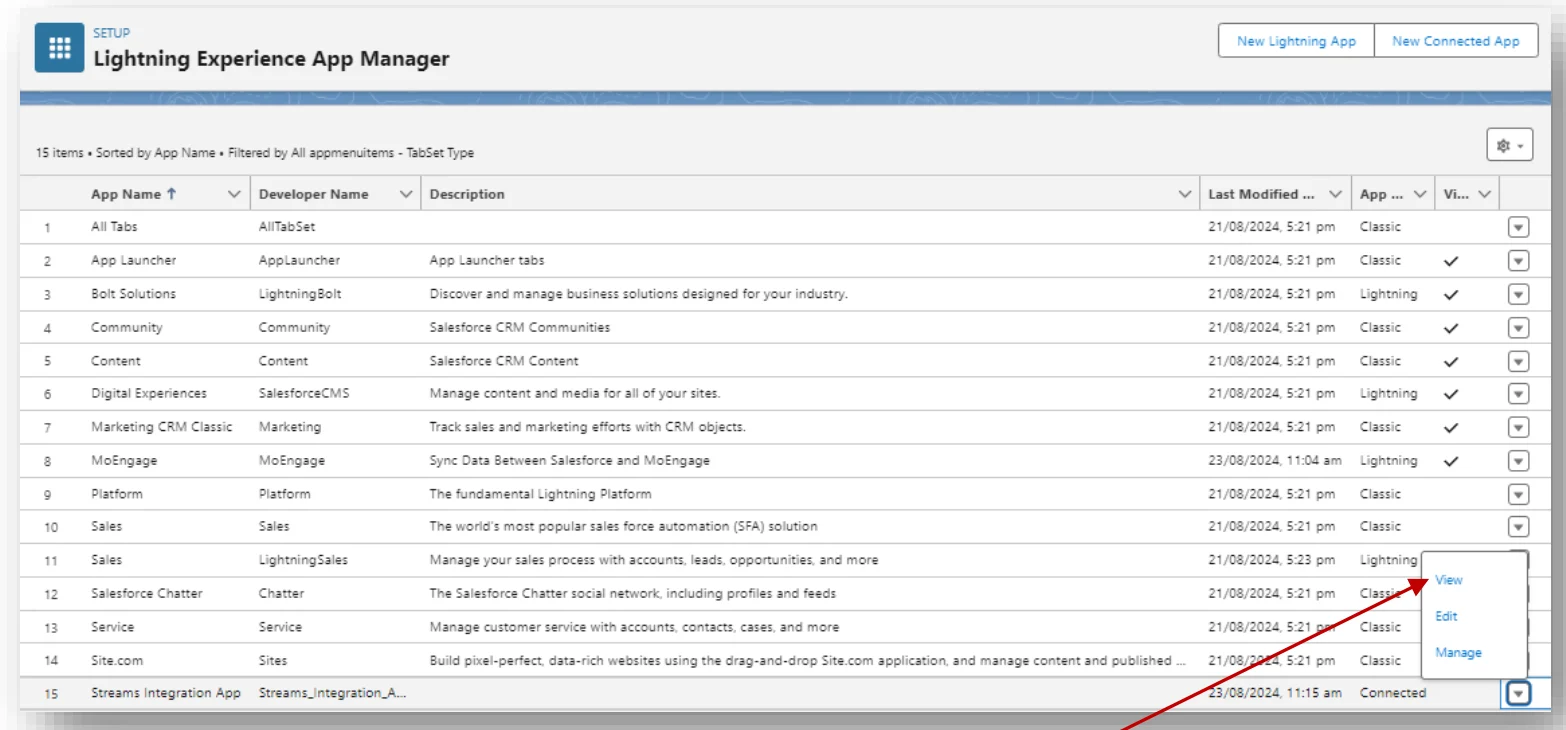Open row actions for All Tabs

point(1518,227)
